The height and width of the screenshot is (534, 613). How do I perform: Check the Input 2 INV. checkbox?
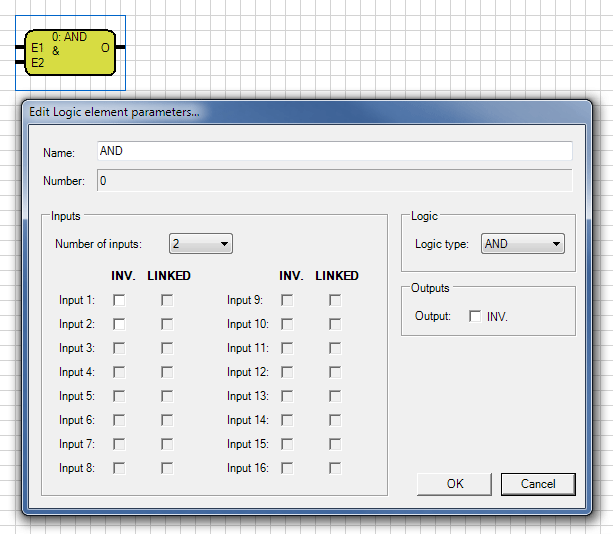click(119, 324)
